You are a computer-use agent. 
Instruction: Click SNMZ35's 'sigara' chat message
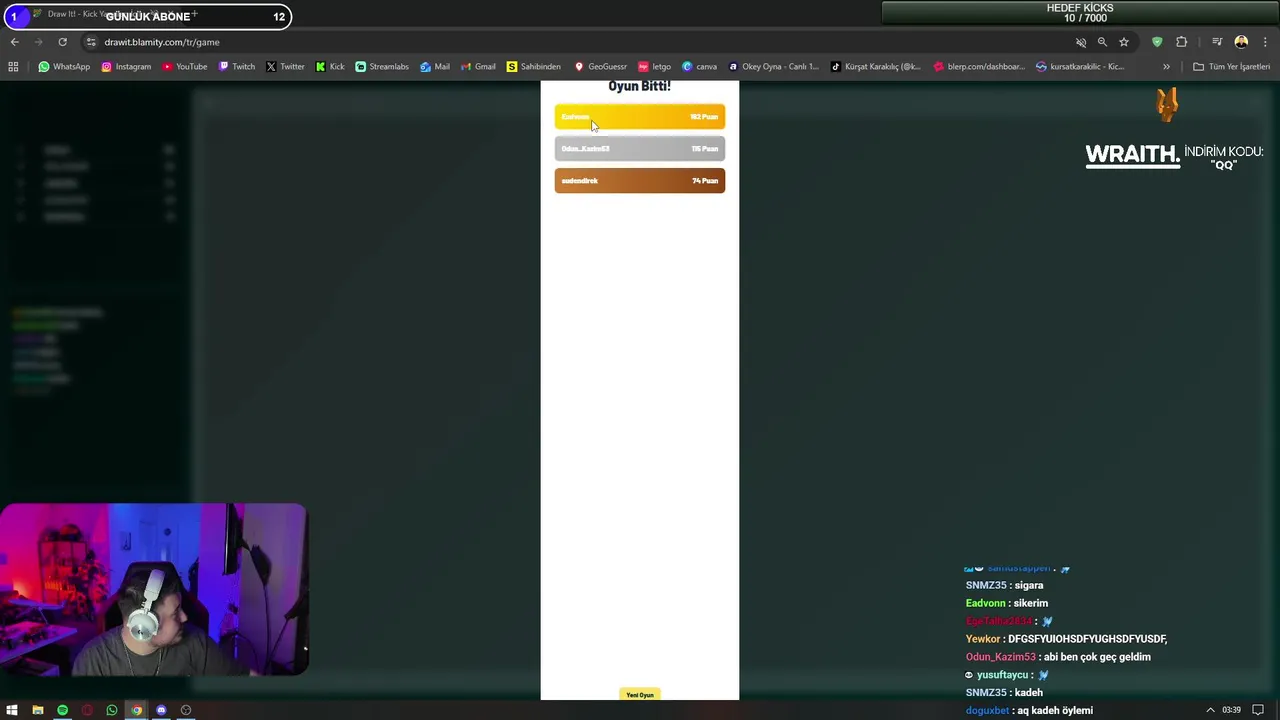(1029, 585)
